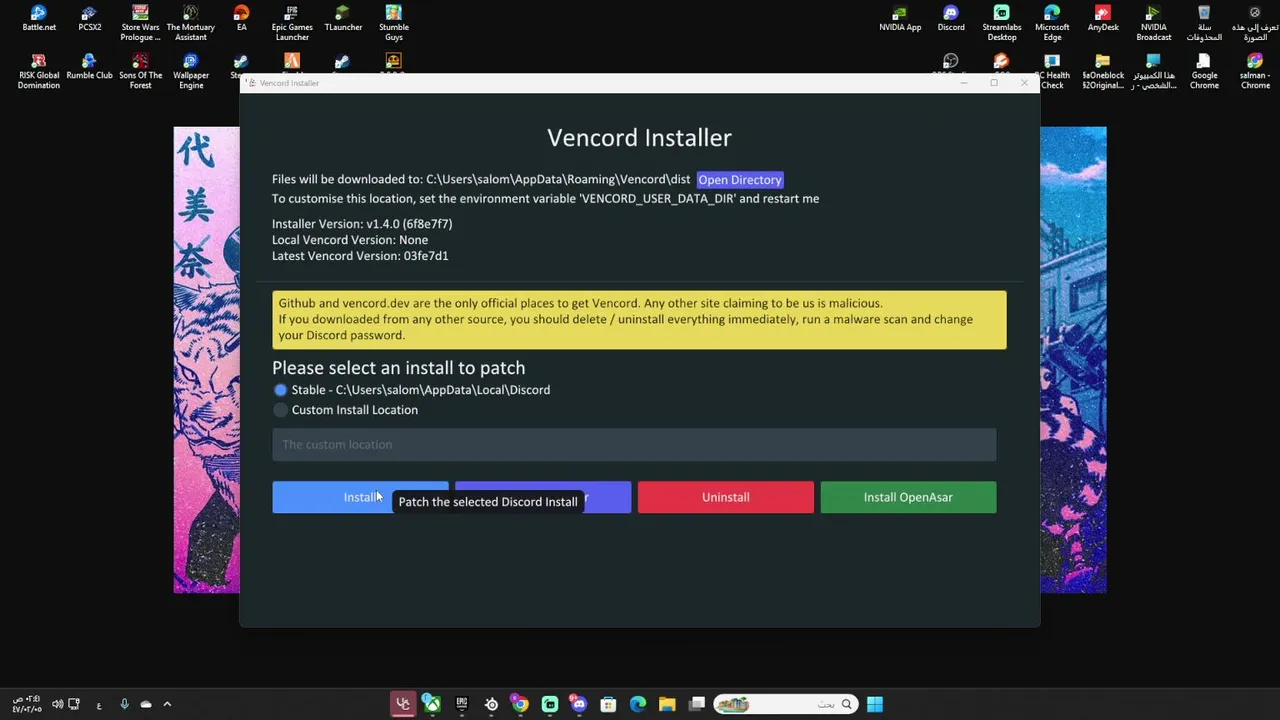Open Discord from the taskbar
The width and height of the screenshot is (1280, 720).
(579, 704)
